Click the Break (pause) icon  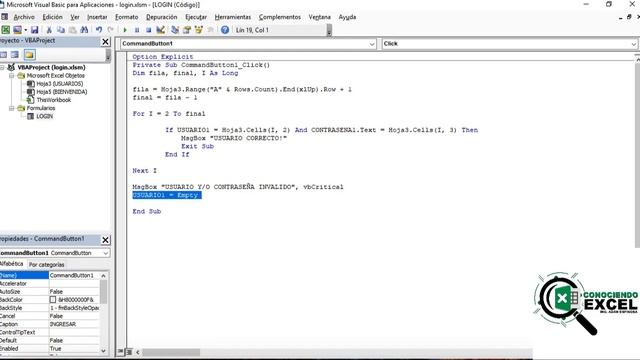point(137,30)
